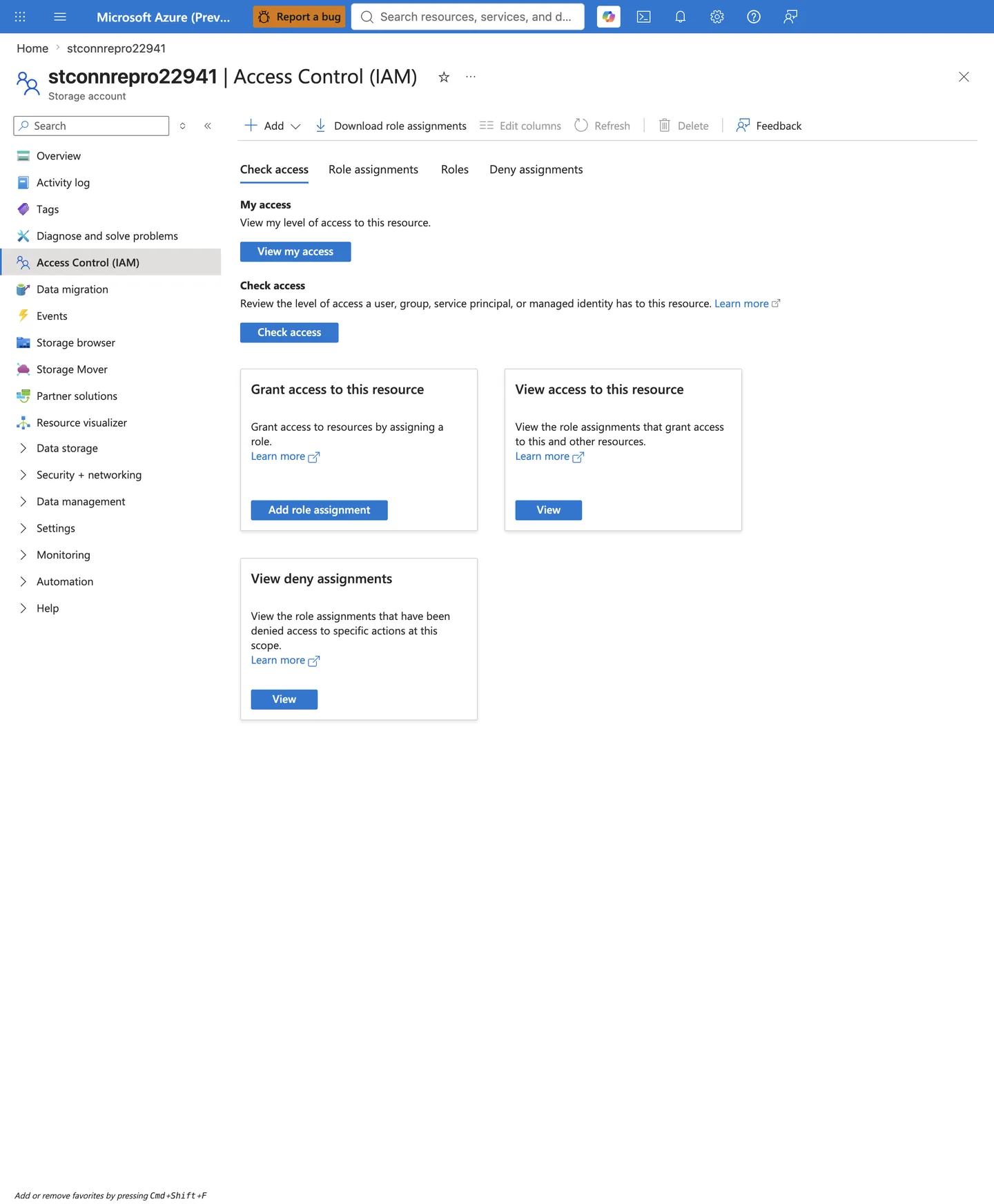Favorite this resource with the star icon
Screen dimensions: 994x1204
[x=444, y=77]
